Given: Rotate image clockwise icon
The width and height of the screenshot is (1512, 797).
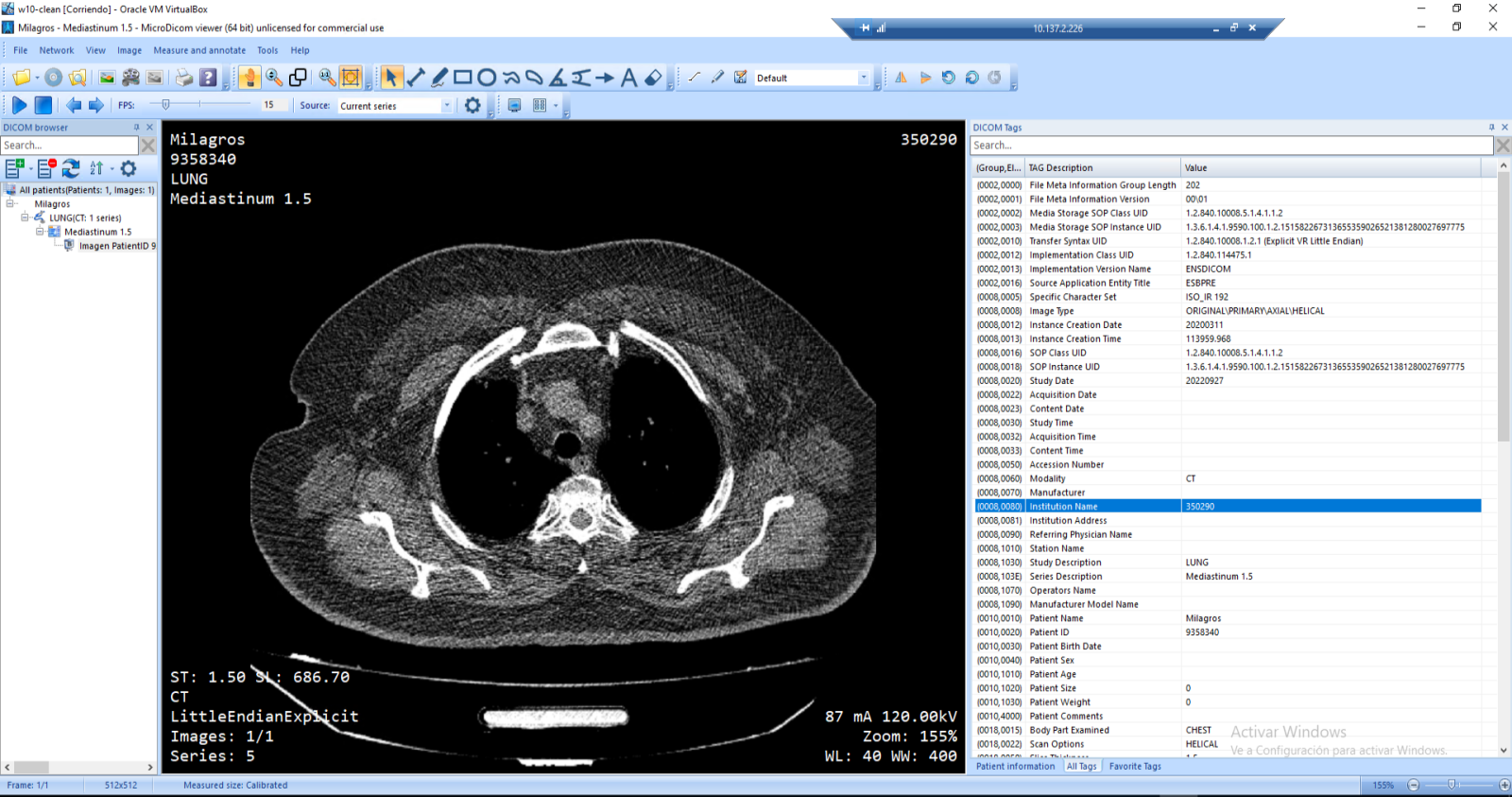Looking at the screenshot, I should (971, 78).
